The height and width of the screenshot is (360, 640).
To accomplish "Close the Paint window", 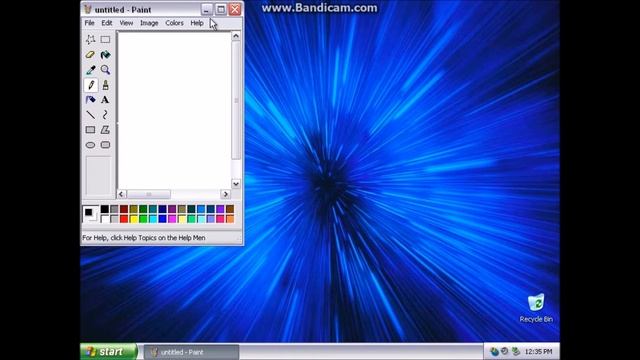I will [235, 9].
